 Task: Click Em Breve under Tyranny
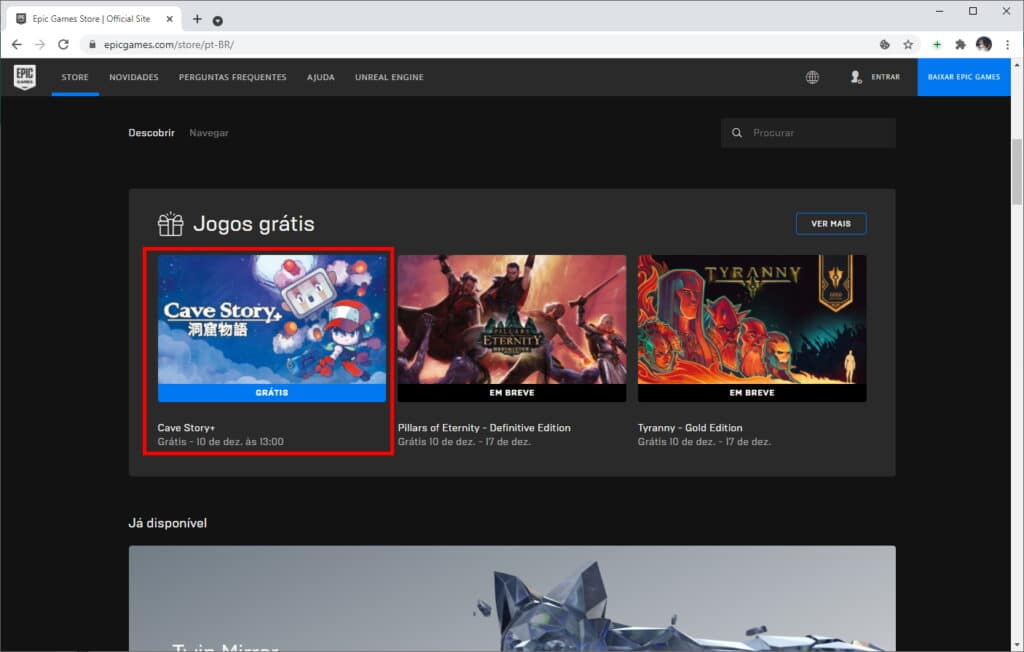pos(752,393)
